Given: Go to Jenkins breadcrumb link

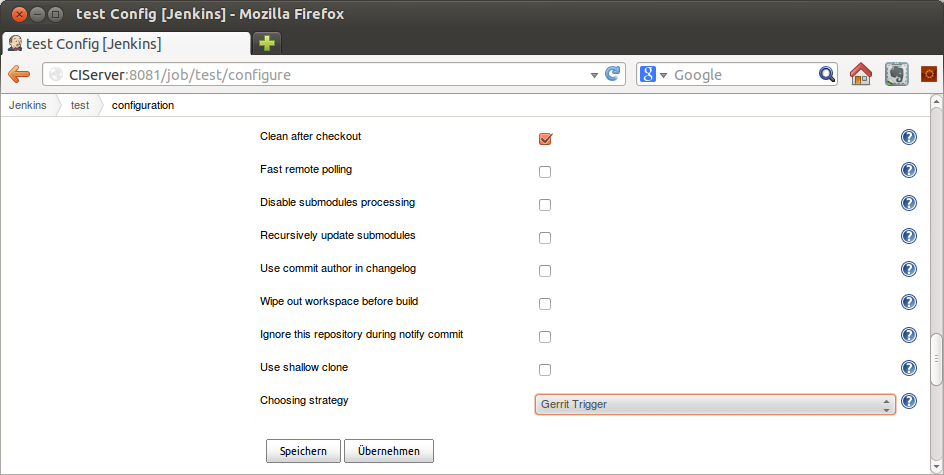Looking at the screenshot, I should coord(28,105).
